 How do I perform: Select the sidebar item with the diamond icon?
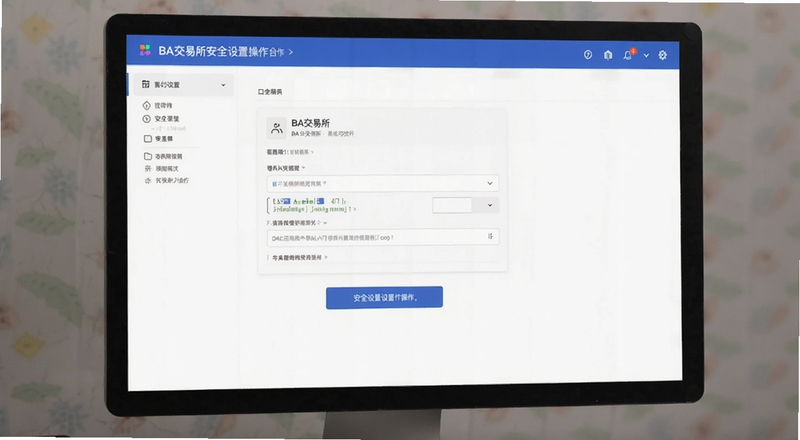click(158, 105)
